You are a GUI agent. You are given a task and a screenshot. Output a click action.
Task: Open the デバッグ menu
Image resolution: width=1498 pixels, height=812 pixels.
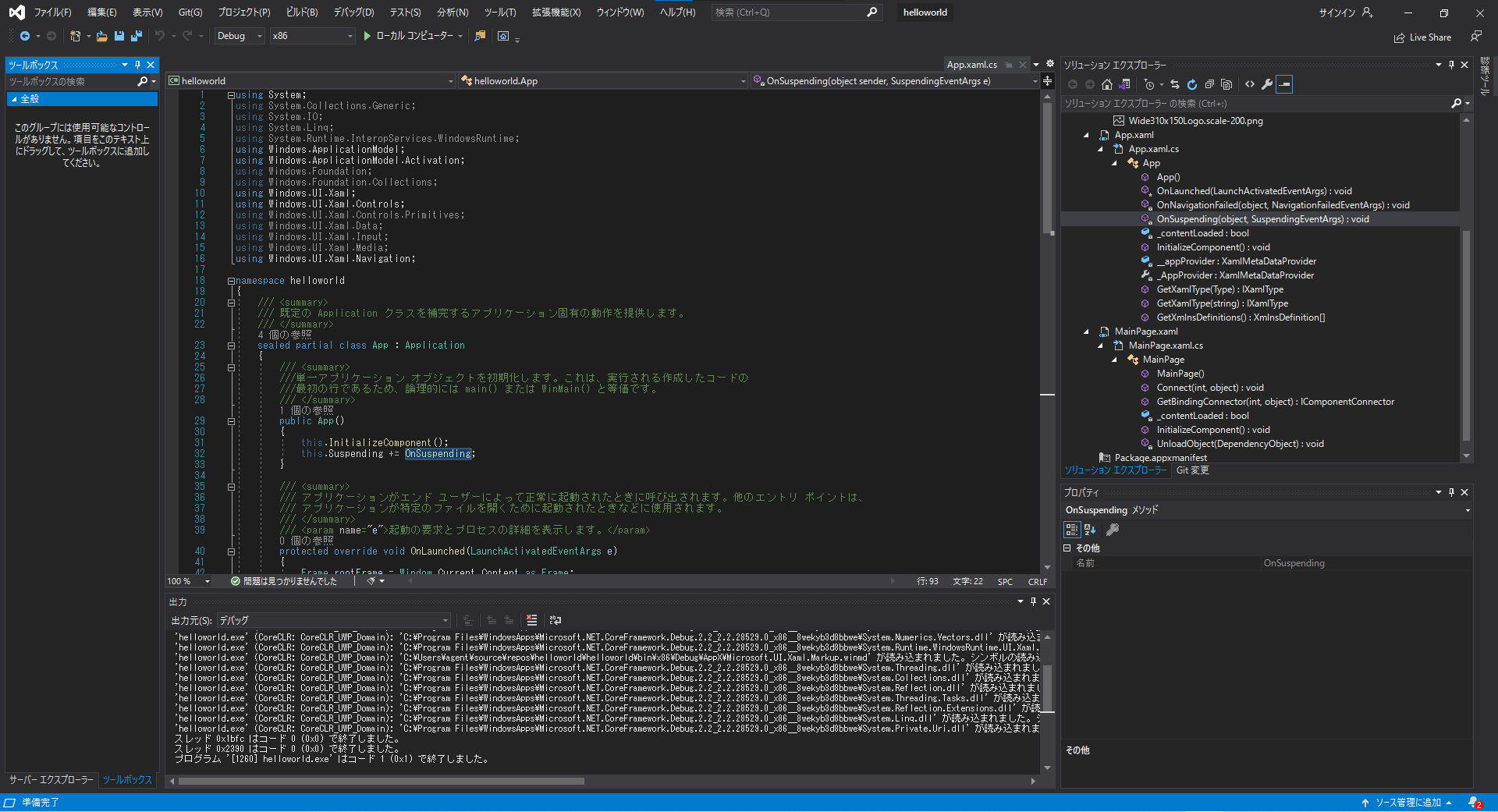click(353, 12)
